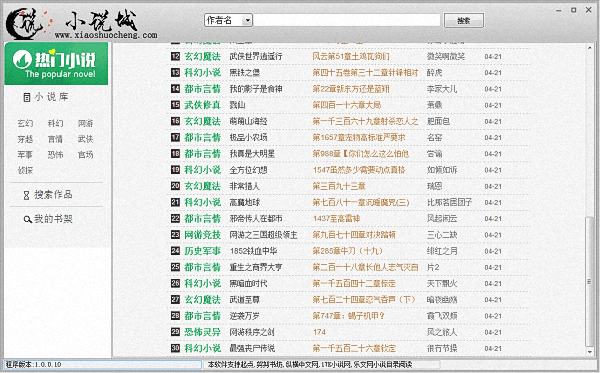Click rank badge 12 in the list

coord(175,56)
